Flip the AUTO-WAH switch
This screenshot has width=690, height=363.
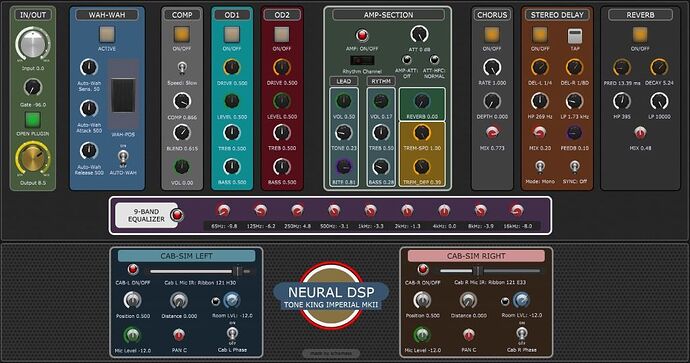point(123,157)
